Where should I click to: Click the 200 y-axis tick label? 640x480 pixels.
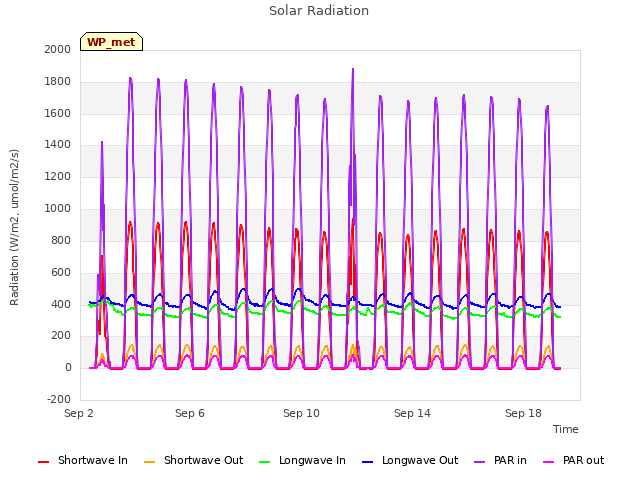61,336
